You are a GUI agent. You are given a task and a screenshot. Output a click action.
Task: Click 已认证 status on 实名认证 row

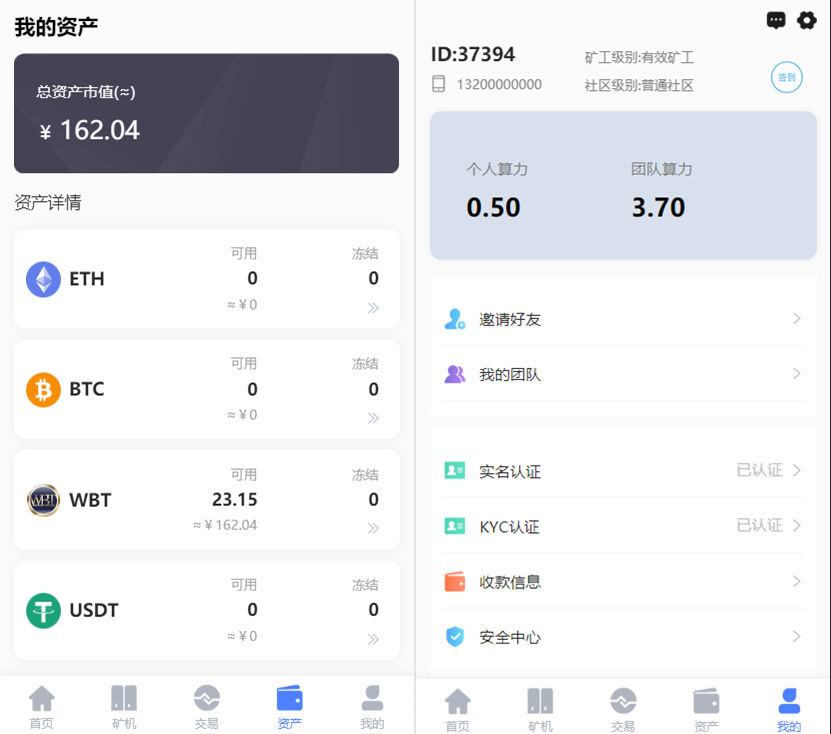click(759, 470)
